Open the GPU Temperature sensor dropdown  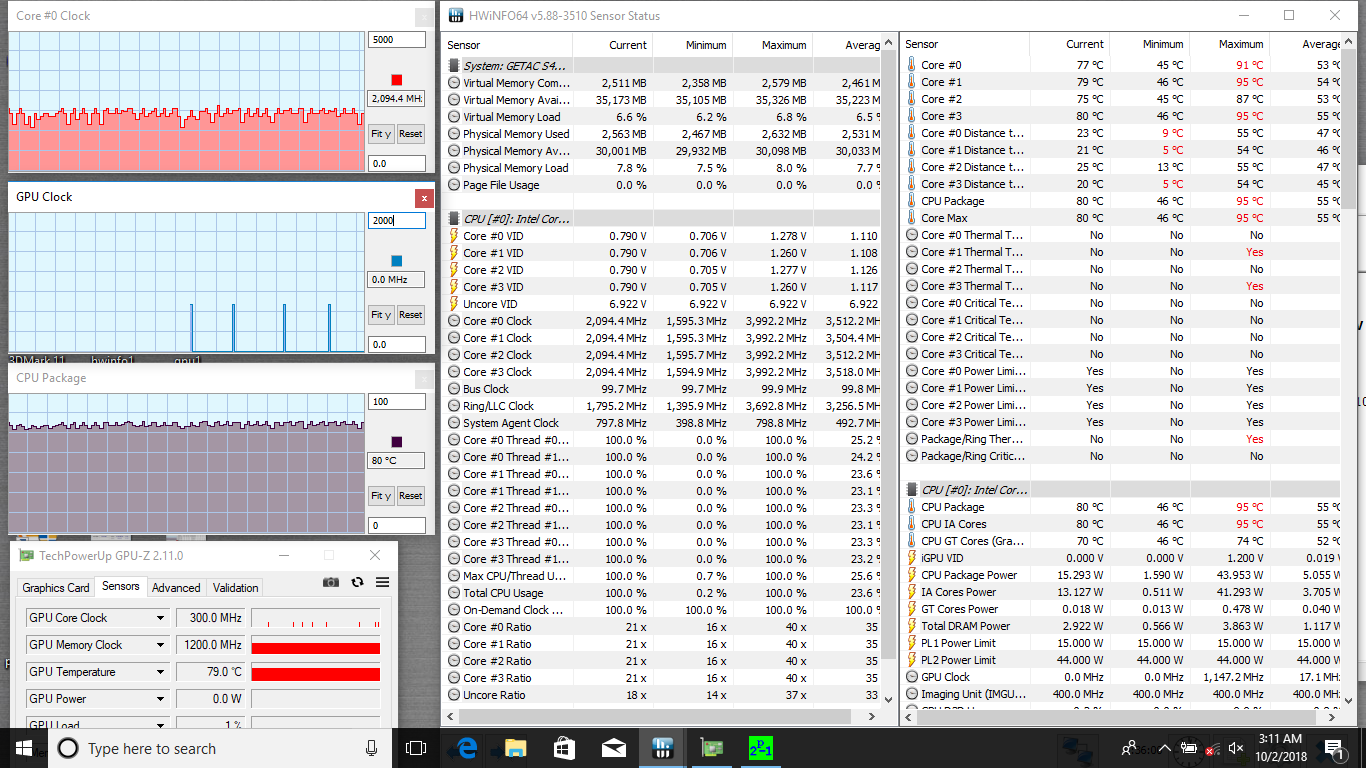pos(160,672)
